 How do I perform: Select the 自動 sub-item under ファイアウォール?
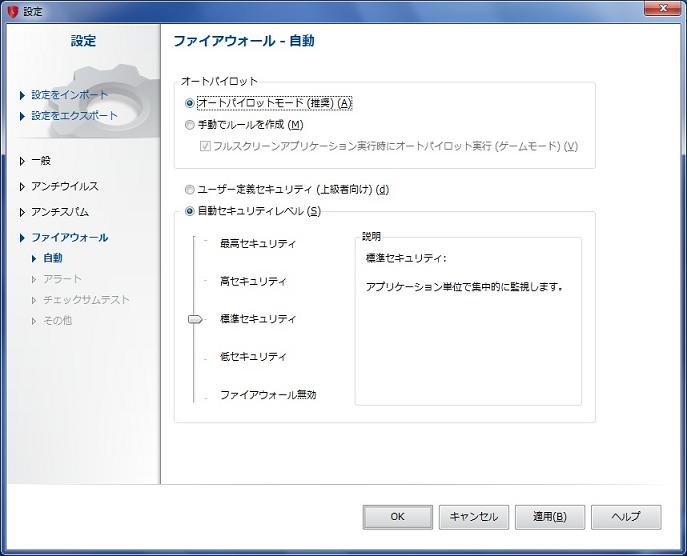pos(53,258)
